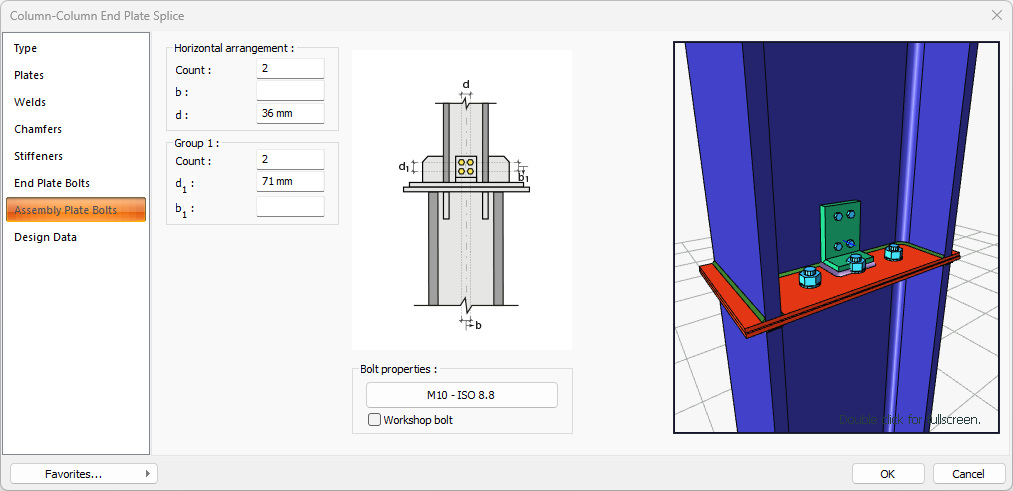Open the End Plate Bolts page

[52, 183]
